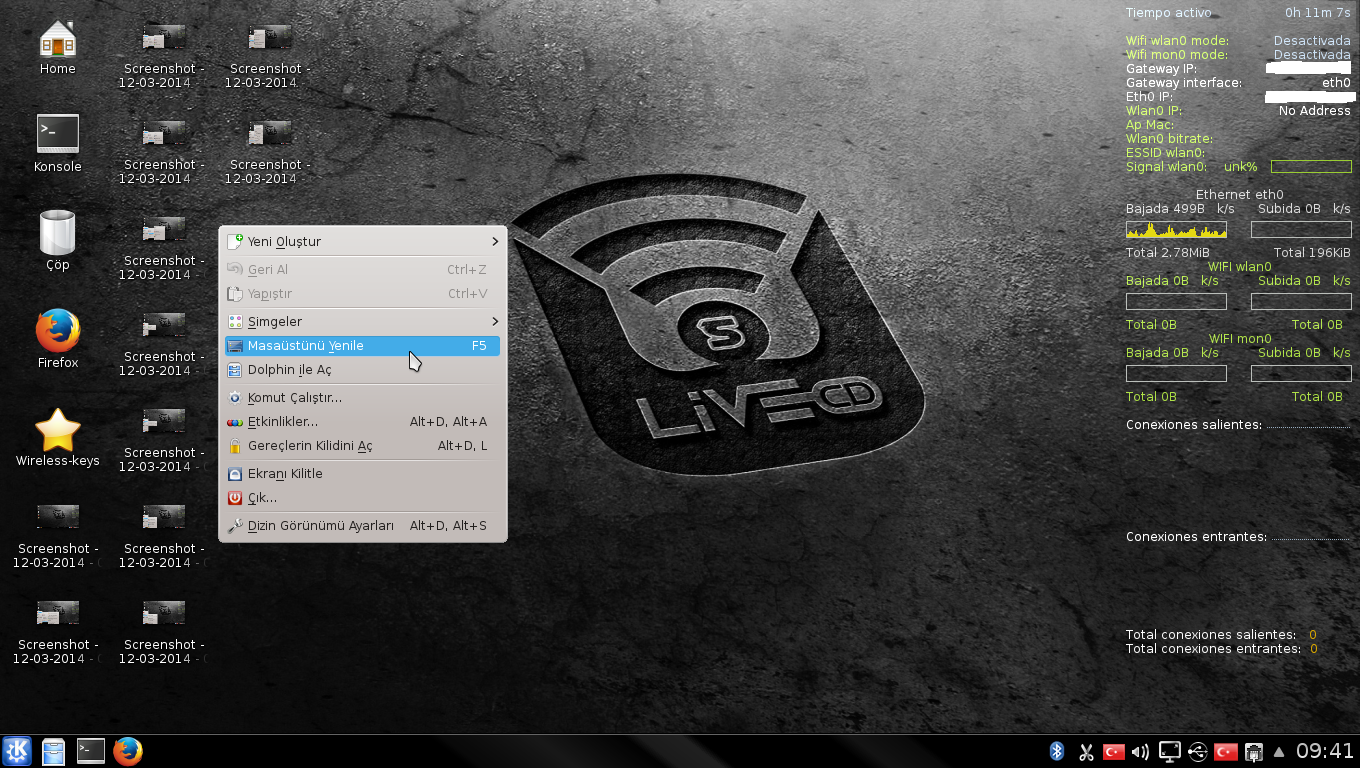Screen dimensions: 1360x768
Task: Open the volume speaker tray icon
Action: coord(1140,751)
